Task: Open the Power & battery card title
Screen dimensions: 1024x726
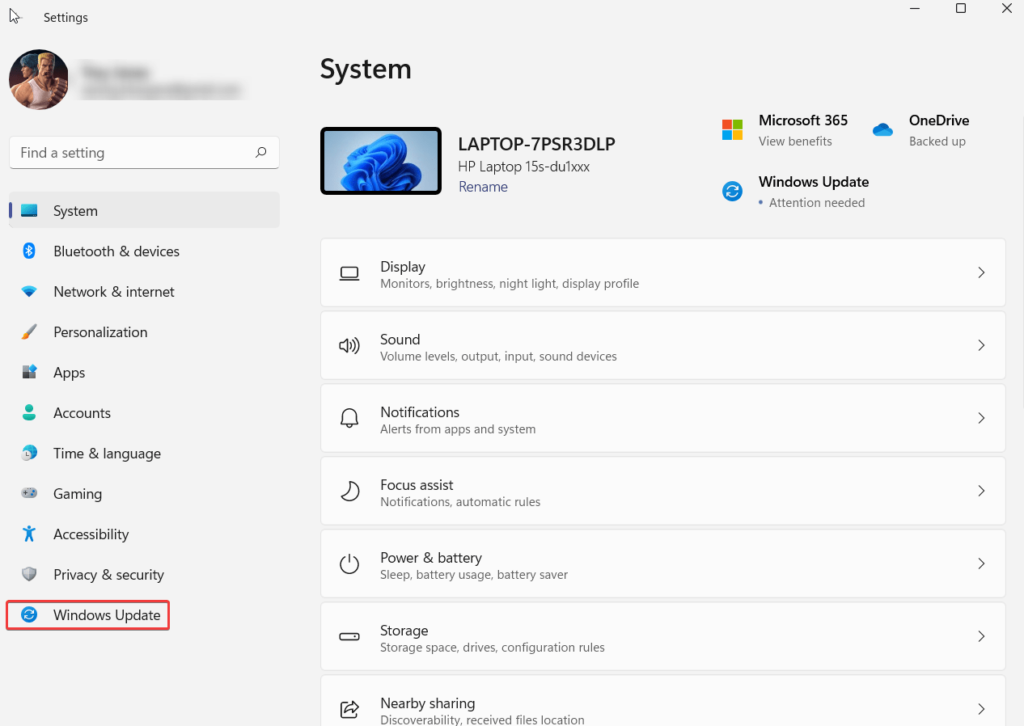Action: (430, 558)
